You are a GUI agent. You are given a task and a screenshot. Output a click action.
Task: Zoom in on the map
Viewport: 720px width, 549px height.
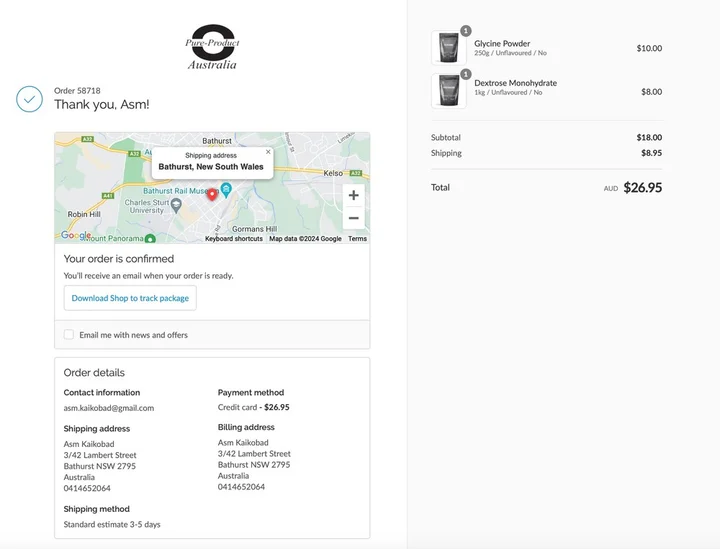(353, 195)
